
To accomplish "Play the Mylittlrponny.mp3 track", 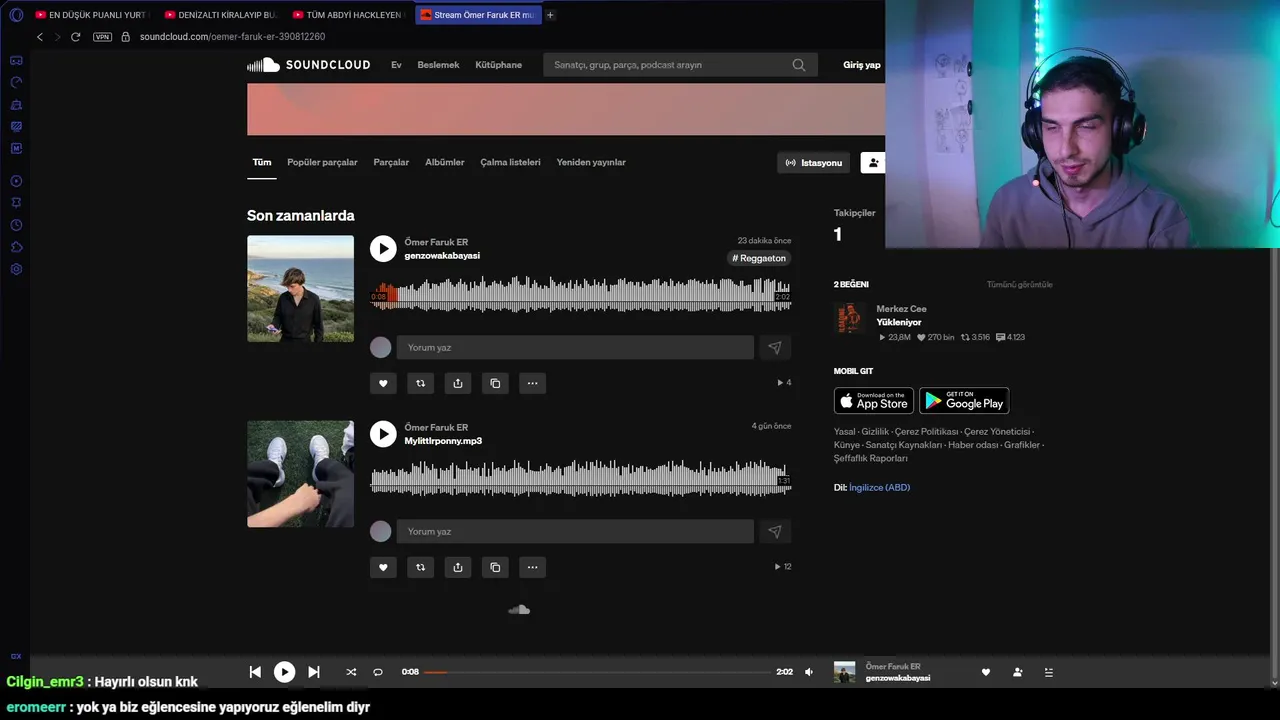I will 383,434.
